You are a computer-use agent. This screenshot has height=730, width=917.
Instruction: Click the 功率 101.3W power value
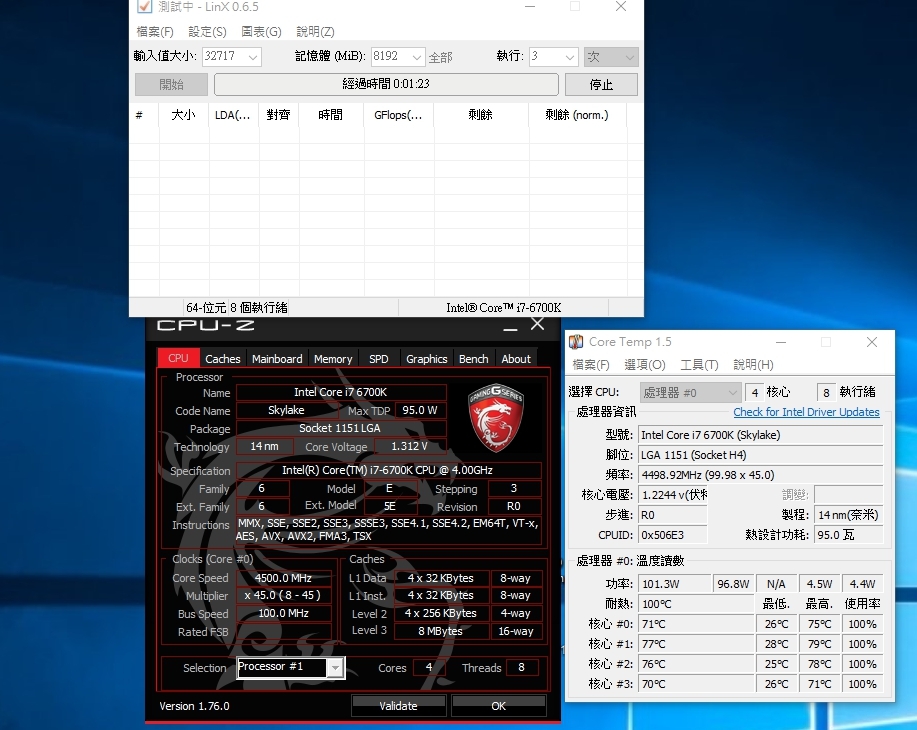674,584
